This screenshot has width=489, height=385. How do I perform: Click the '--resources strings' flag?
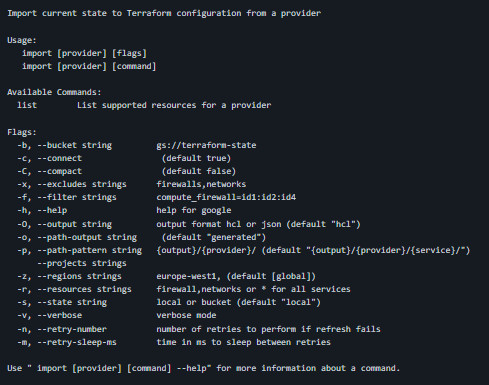(84, 289)
